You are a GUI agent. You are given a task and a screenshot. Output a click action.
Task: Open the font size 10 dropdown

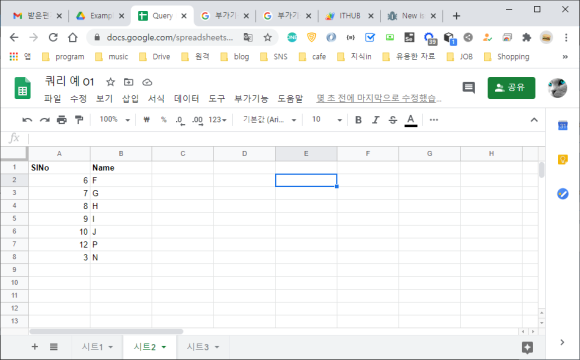click(327, 120)
